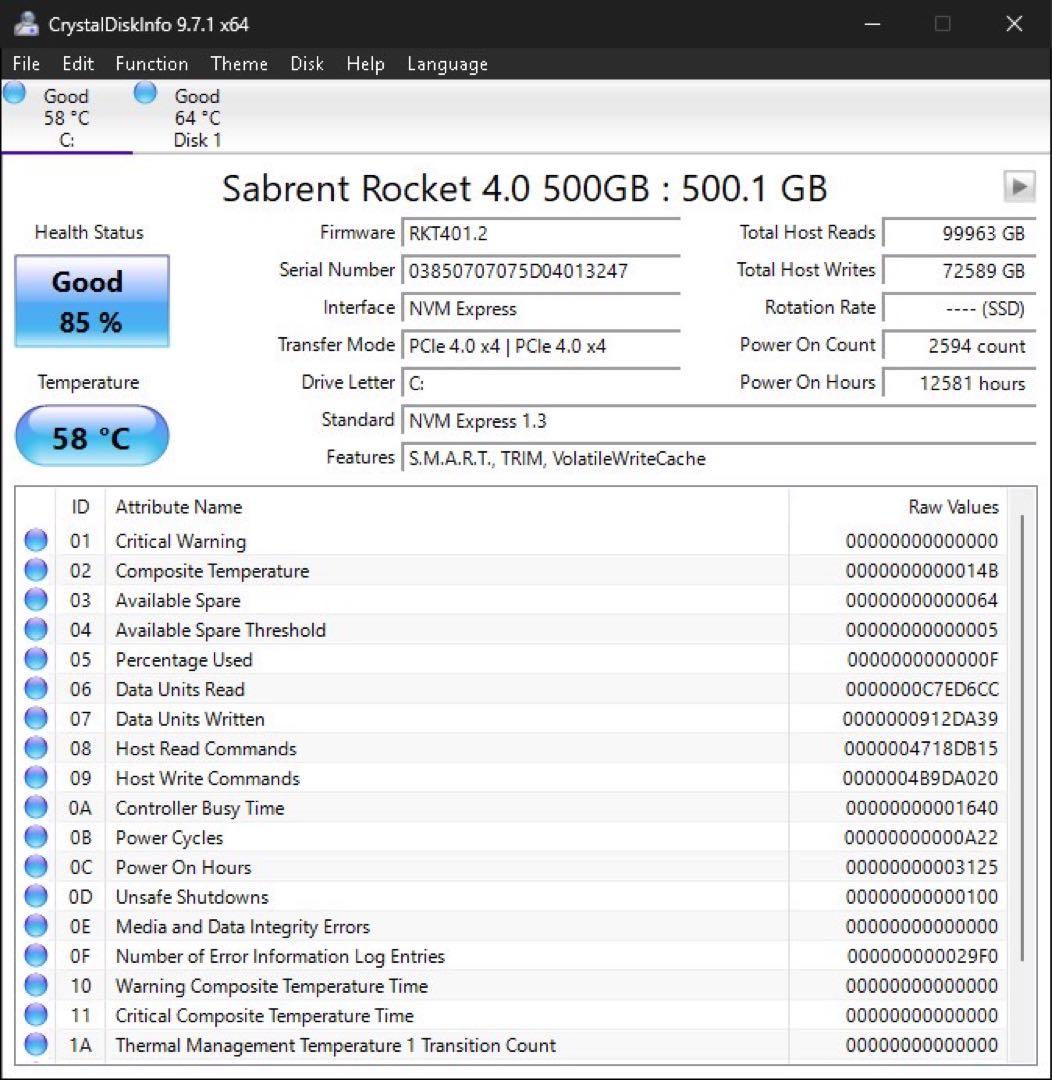This screenshot has width=1052, height=1080.
Task: Click the CrystalDiskInfo title bar app icon
Action: click(x=26, y=24)
